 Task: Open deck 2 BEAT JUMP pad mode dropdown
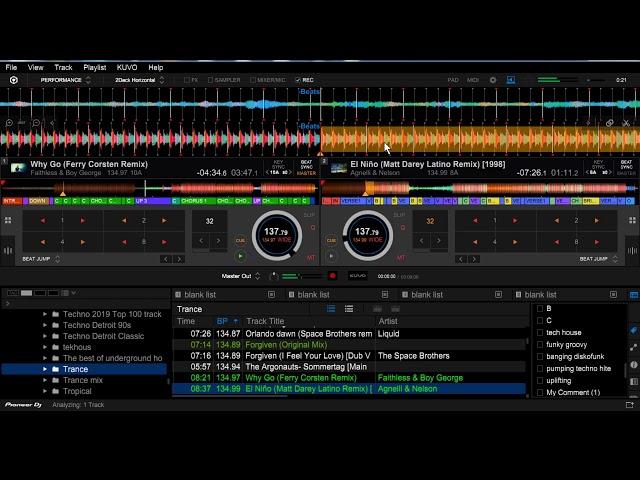(x=598, y=259)
